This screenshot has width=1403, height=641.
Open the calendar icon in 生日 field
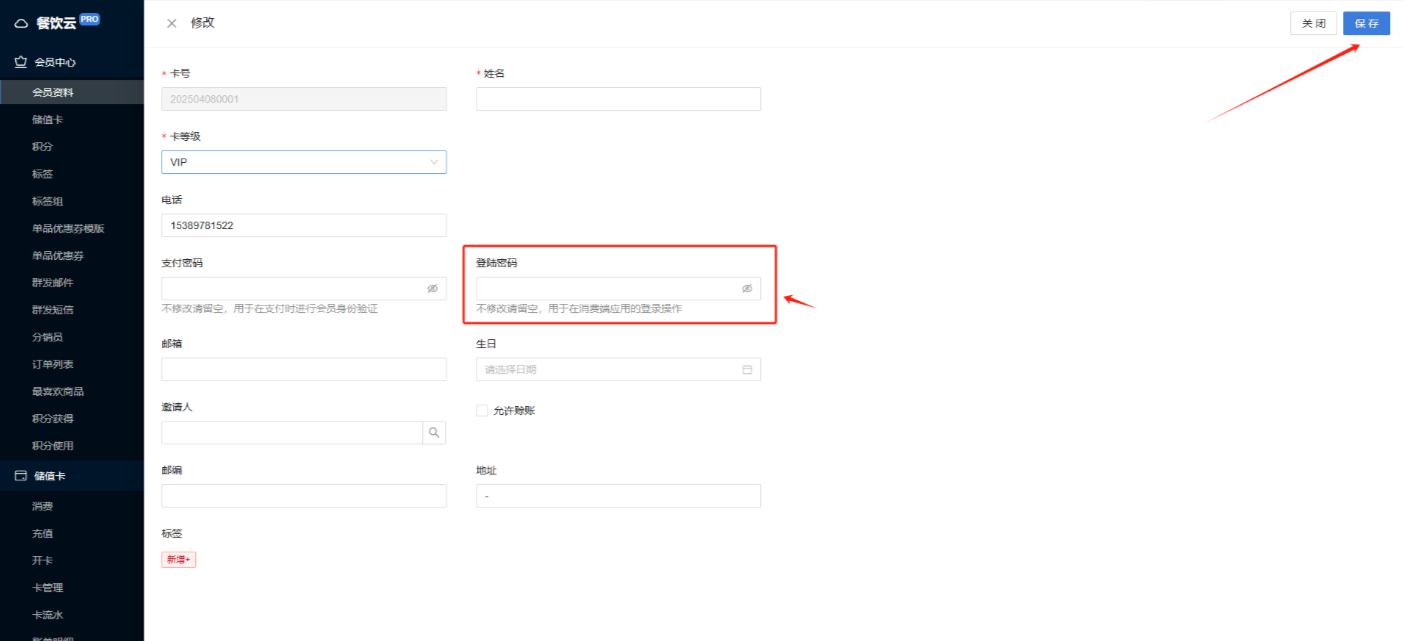click(x=747, y=369)
